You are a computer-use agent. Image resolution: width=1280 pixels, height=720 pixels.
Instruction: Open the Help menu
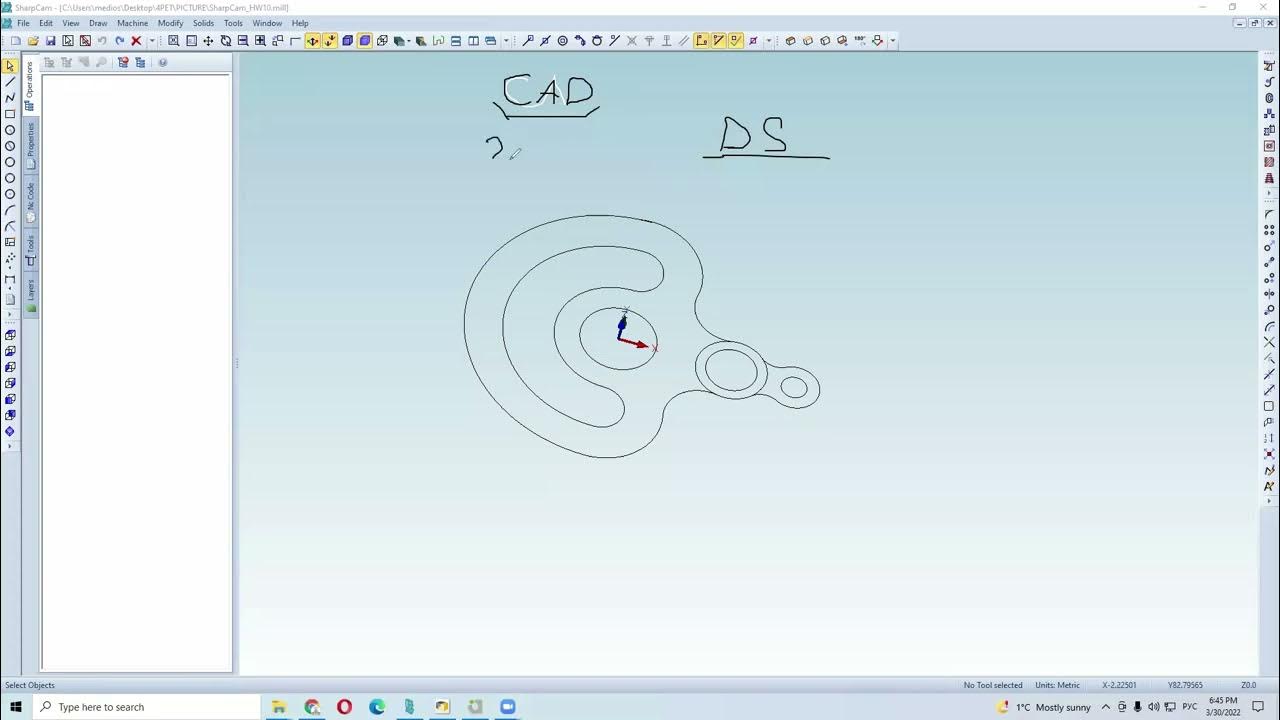(300, 23)
